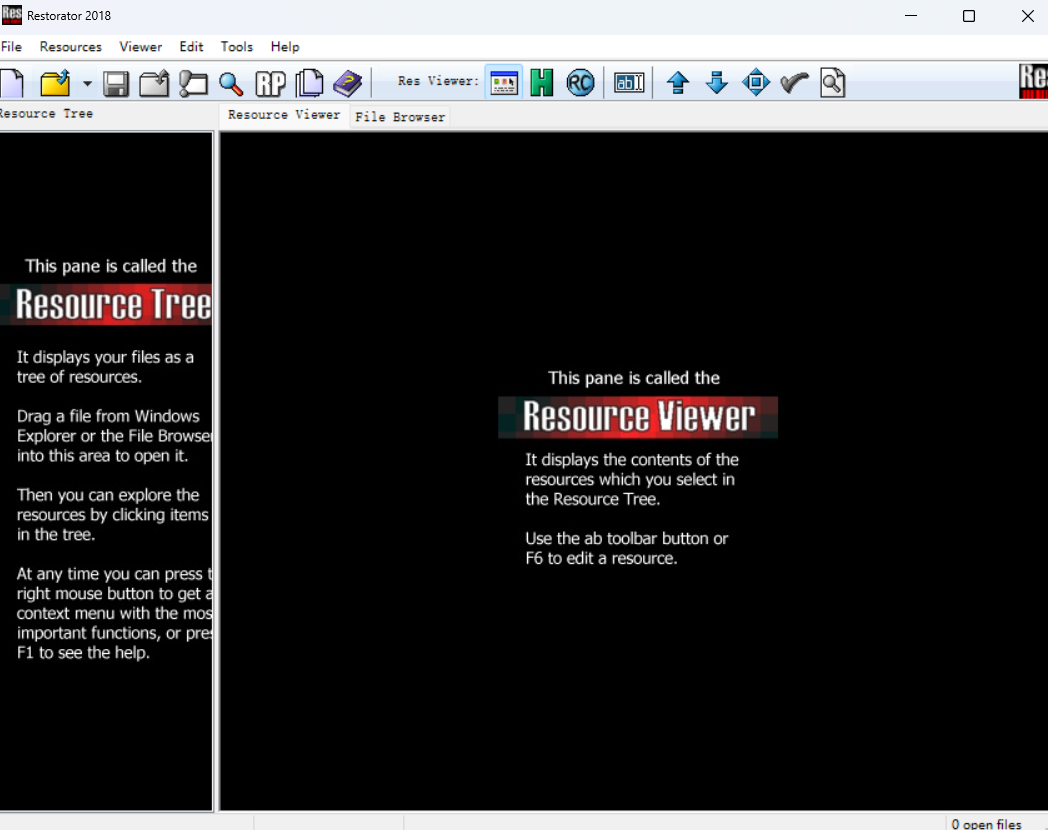Click the Find magnifying glass icon
Image resolution: width=1048 pixels, height=830 pixels.
[x=231, y=84]
